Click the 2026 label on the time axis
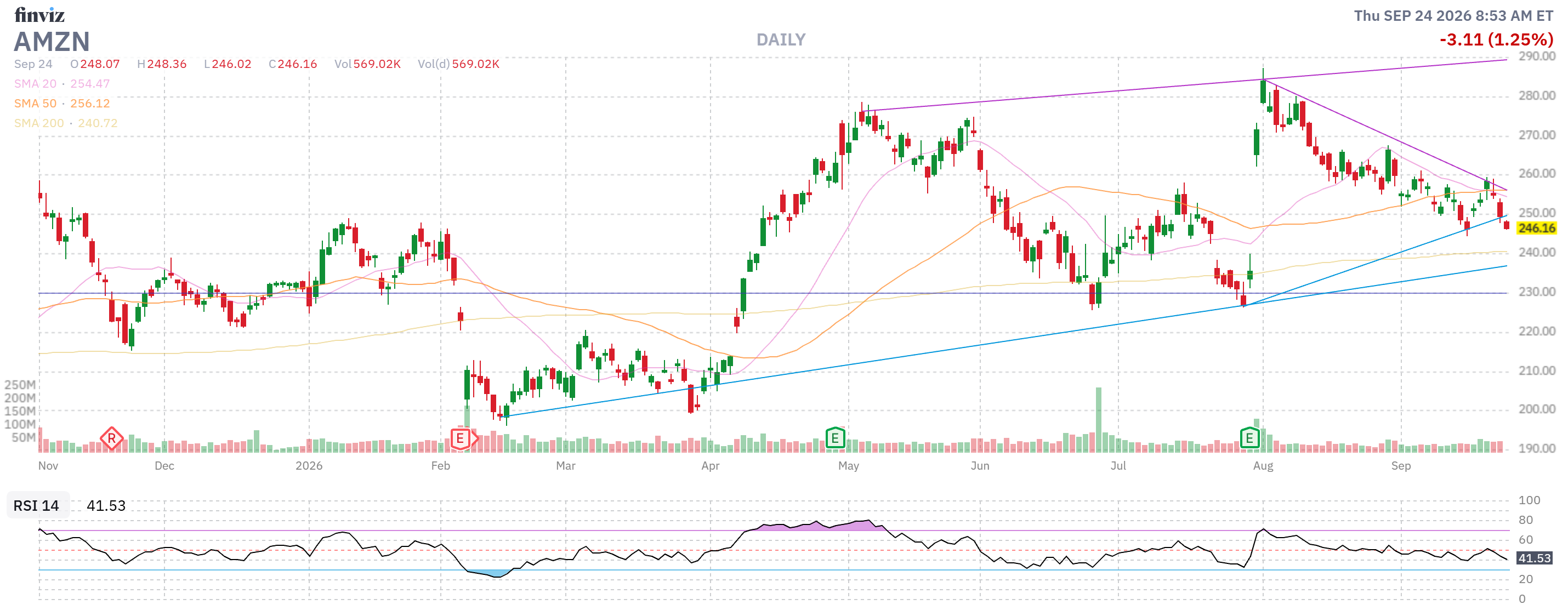This screenshot has height=616, width=1568. coord(309,466)
